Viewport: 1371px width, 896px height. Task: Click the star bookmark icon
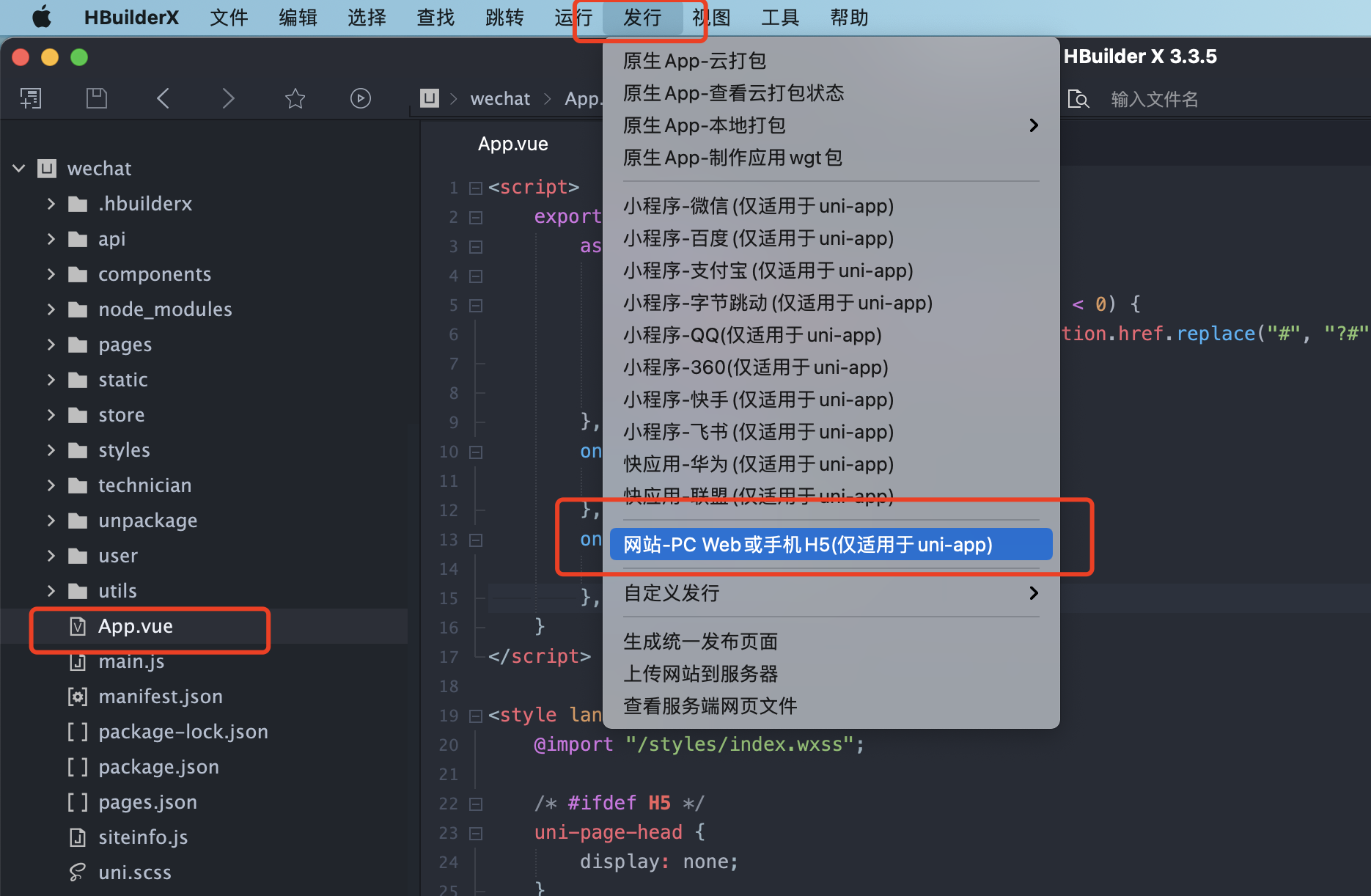pyautogui.click(x=295, y=98)
